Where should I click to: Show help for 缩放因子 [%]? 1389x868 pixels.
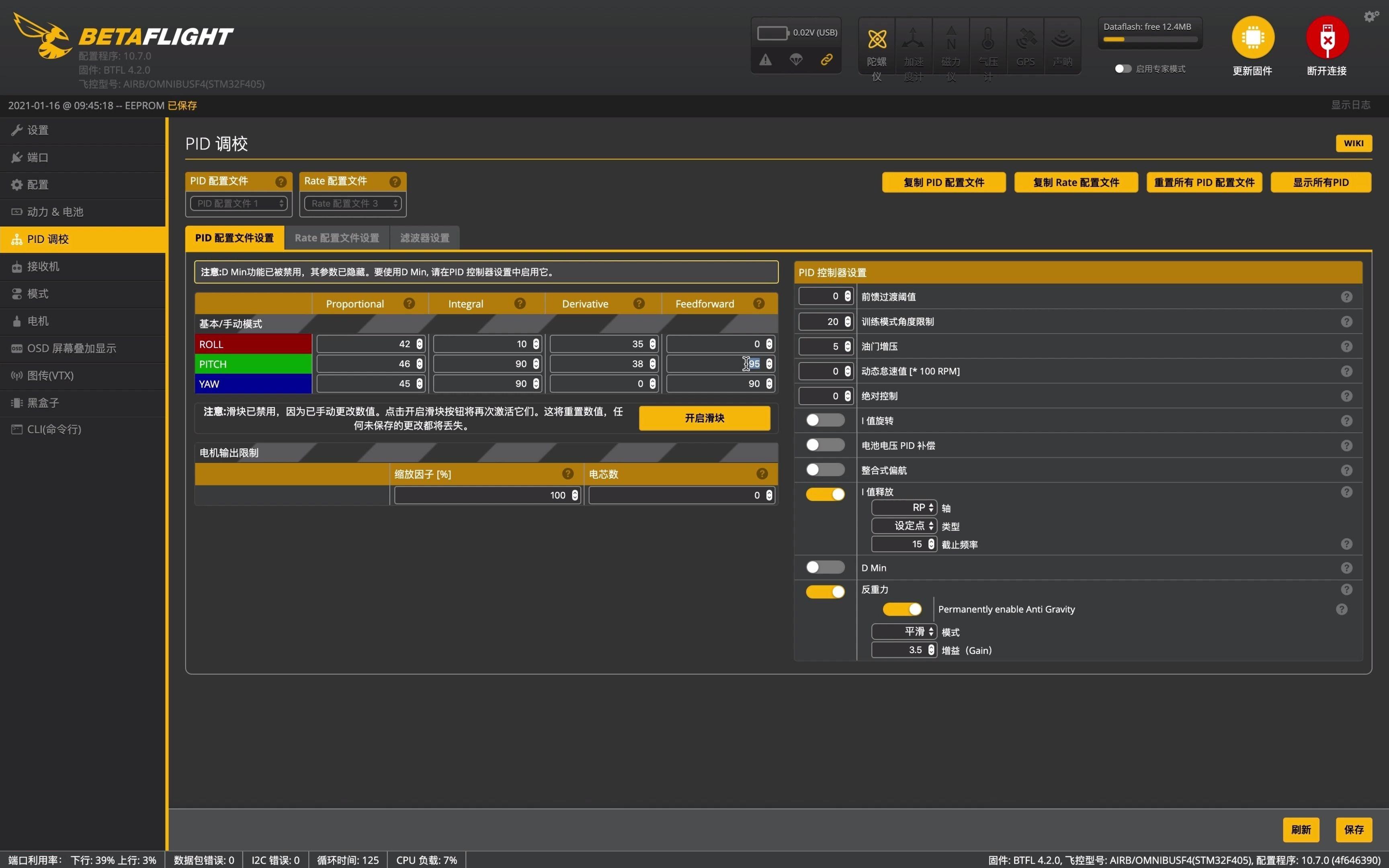[x=567, y=474]
